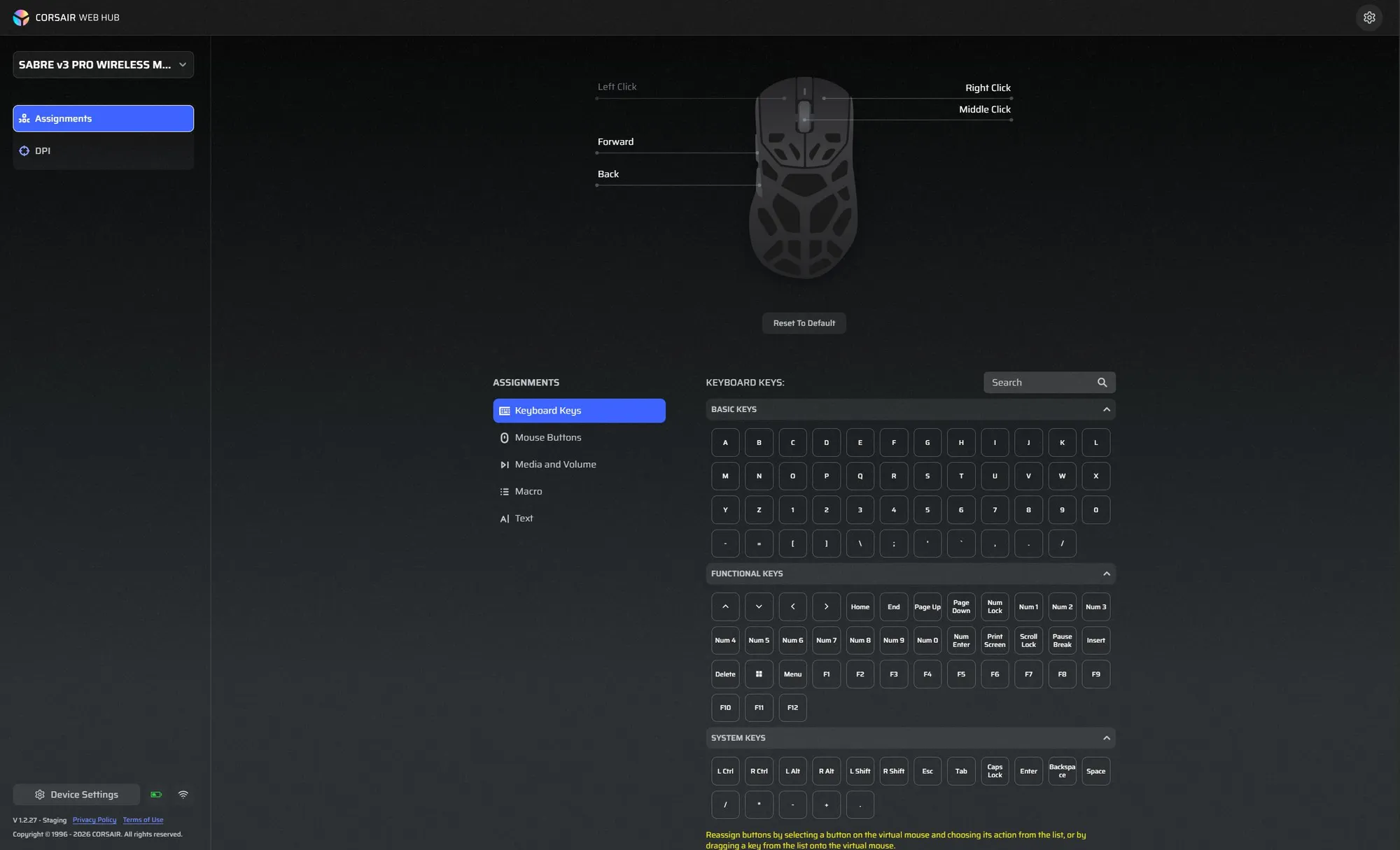
Task: Select Media and Volume category
Action: coord(579,465)
